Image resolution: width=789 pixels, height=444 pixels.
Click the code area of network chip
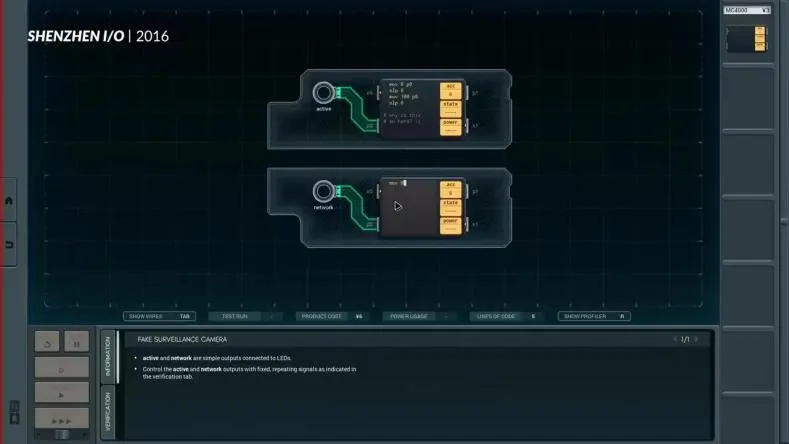point(407,212)
